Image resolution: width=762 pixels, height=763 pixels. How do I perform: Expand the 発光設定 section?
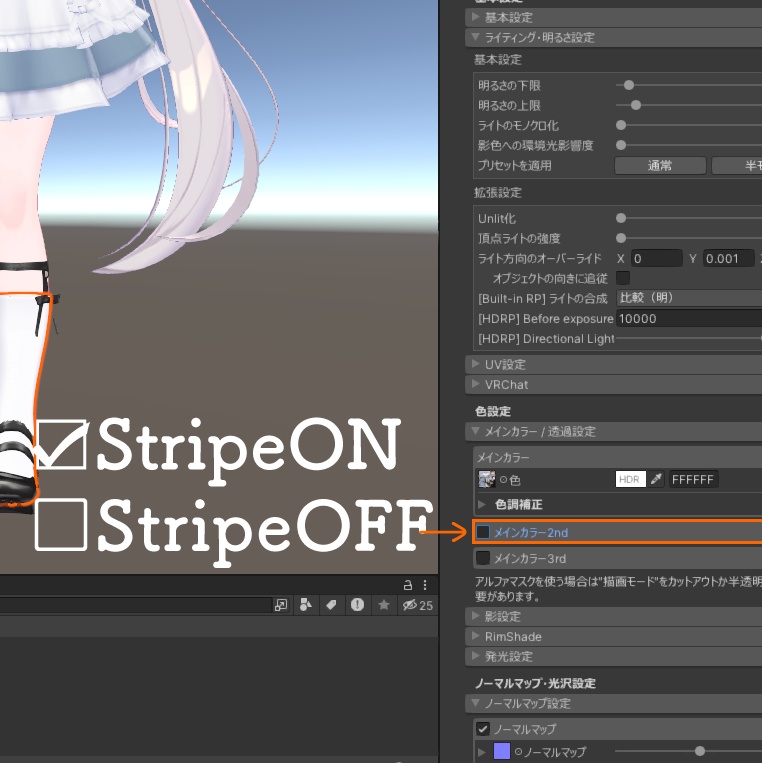point(475,656)
